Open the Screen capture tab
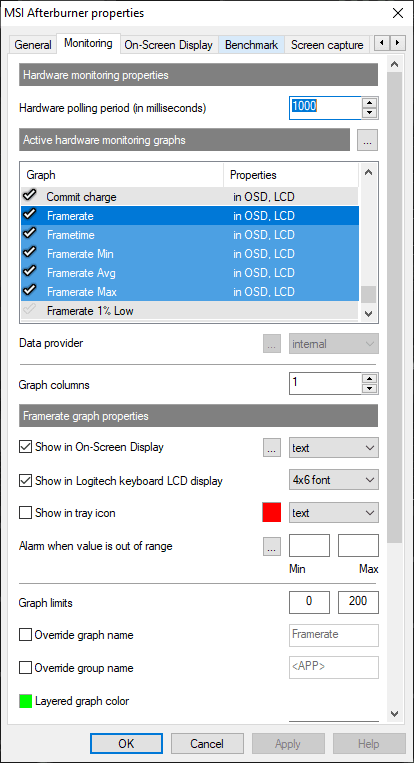 point(327,45)
